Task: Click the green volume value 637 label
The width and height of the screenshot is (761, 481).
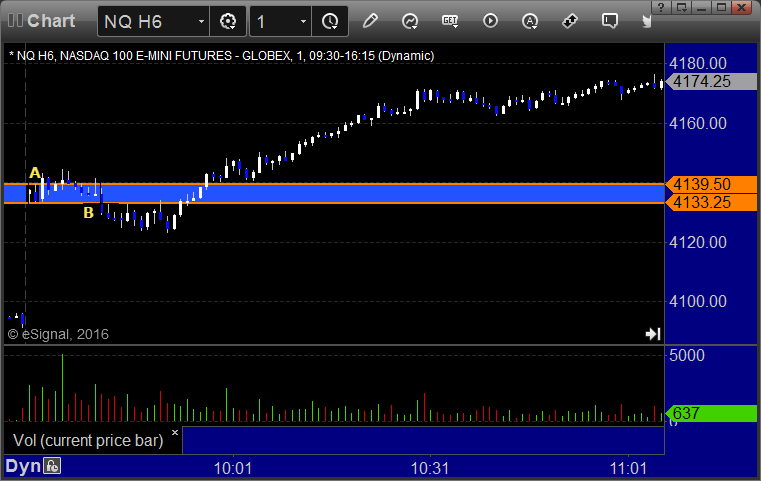Action: pyautogui.click(x=711, y=414)
